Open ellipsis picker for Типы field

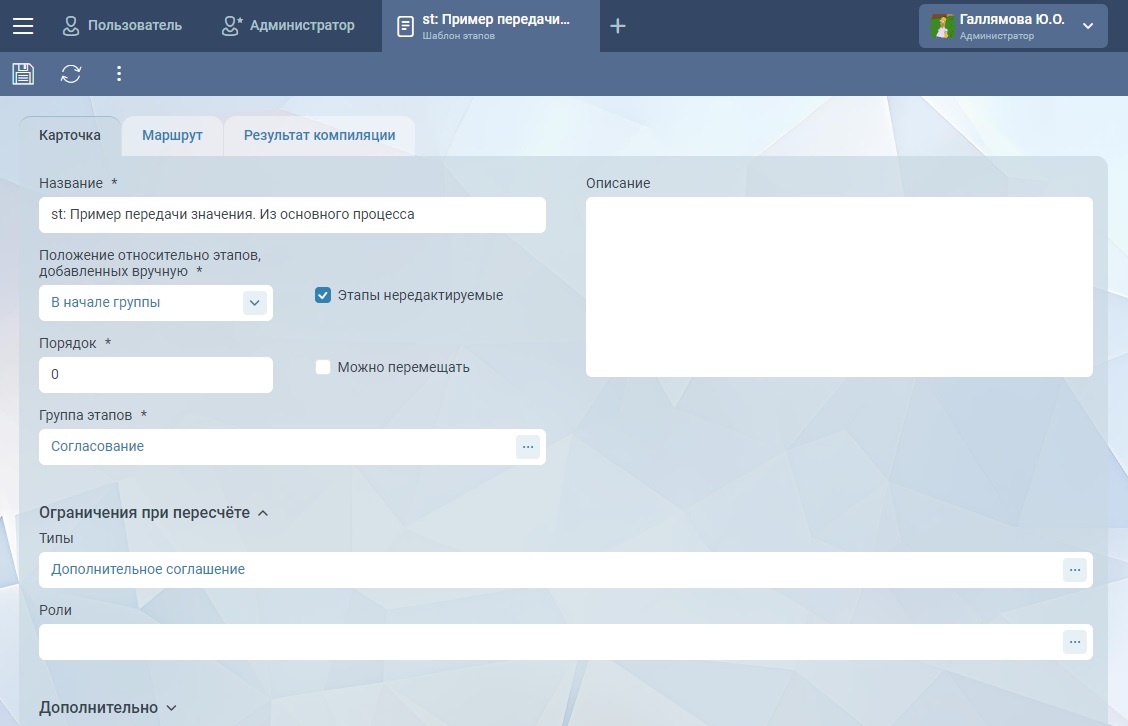pos(1075,570)
